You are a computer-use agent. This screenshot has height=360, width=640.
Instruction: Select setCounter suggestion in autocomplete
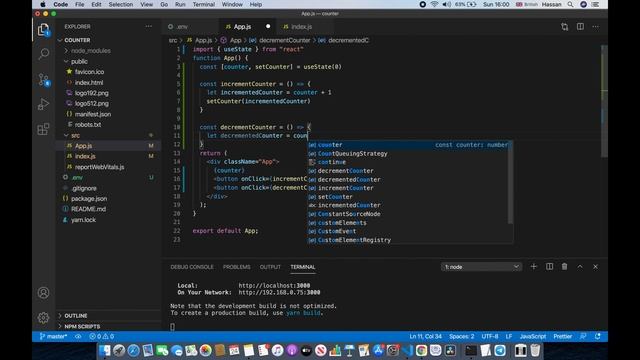click(408, 197)
